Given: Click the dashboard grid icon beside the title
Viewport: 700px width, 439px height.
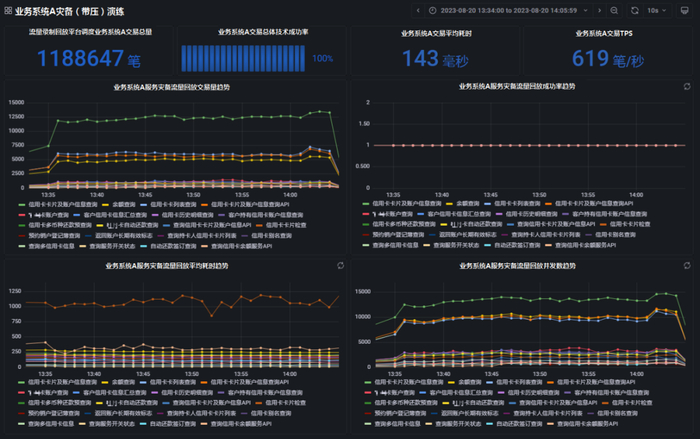Looking at the screenshot, I should [8, 11].
